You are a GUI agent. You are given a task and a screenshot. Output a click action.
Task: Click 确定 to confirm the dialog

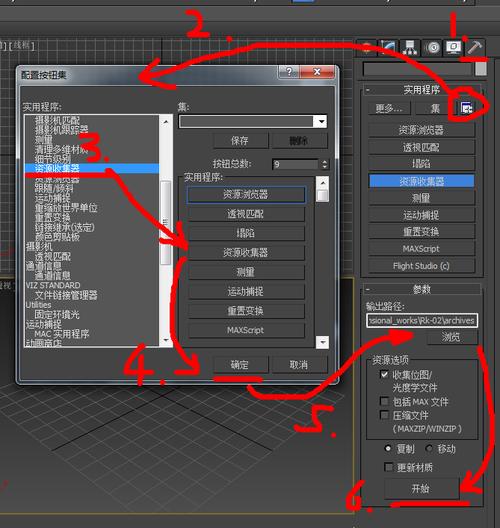[x=240, y=365]
